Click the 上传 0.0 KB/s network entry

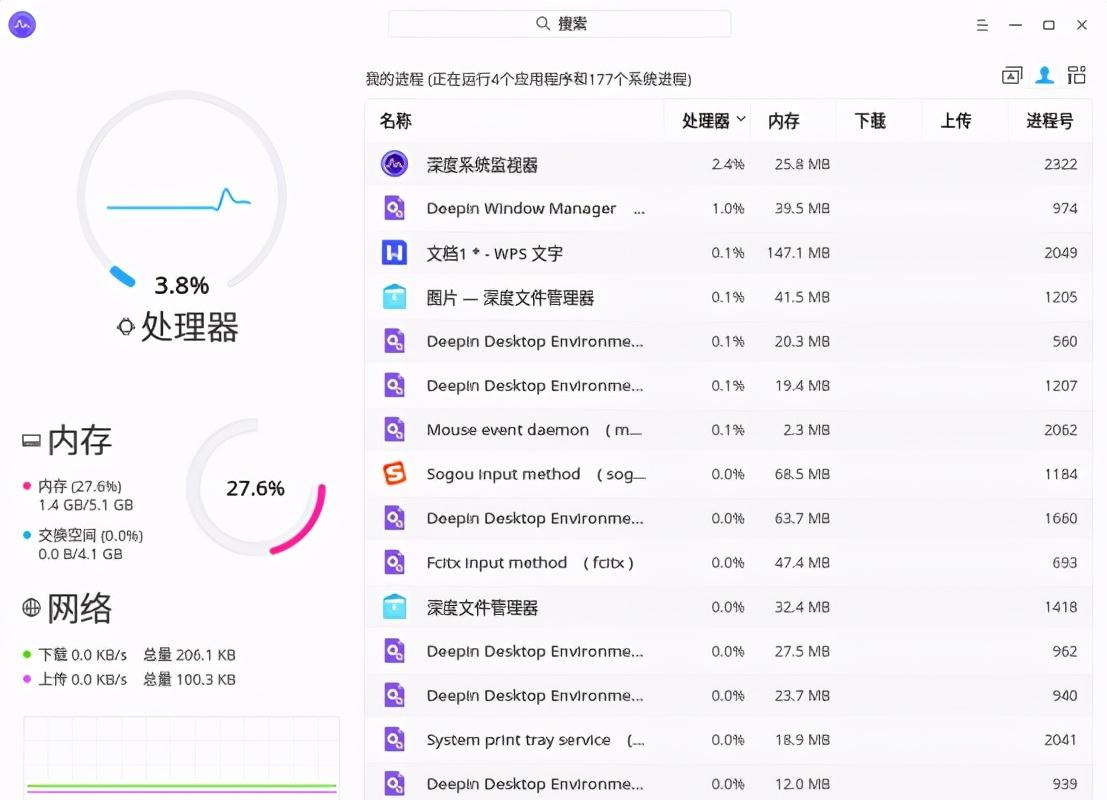[x=82, y=679]
